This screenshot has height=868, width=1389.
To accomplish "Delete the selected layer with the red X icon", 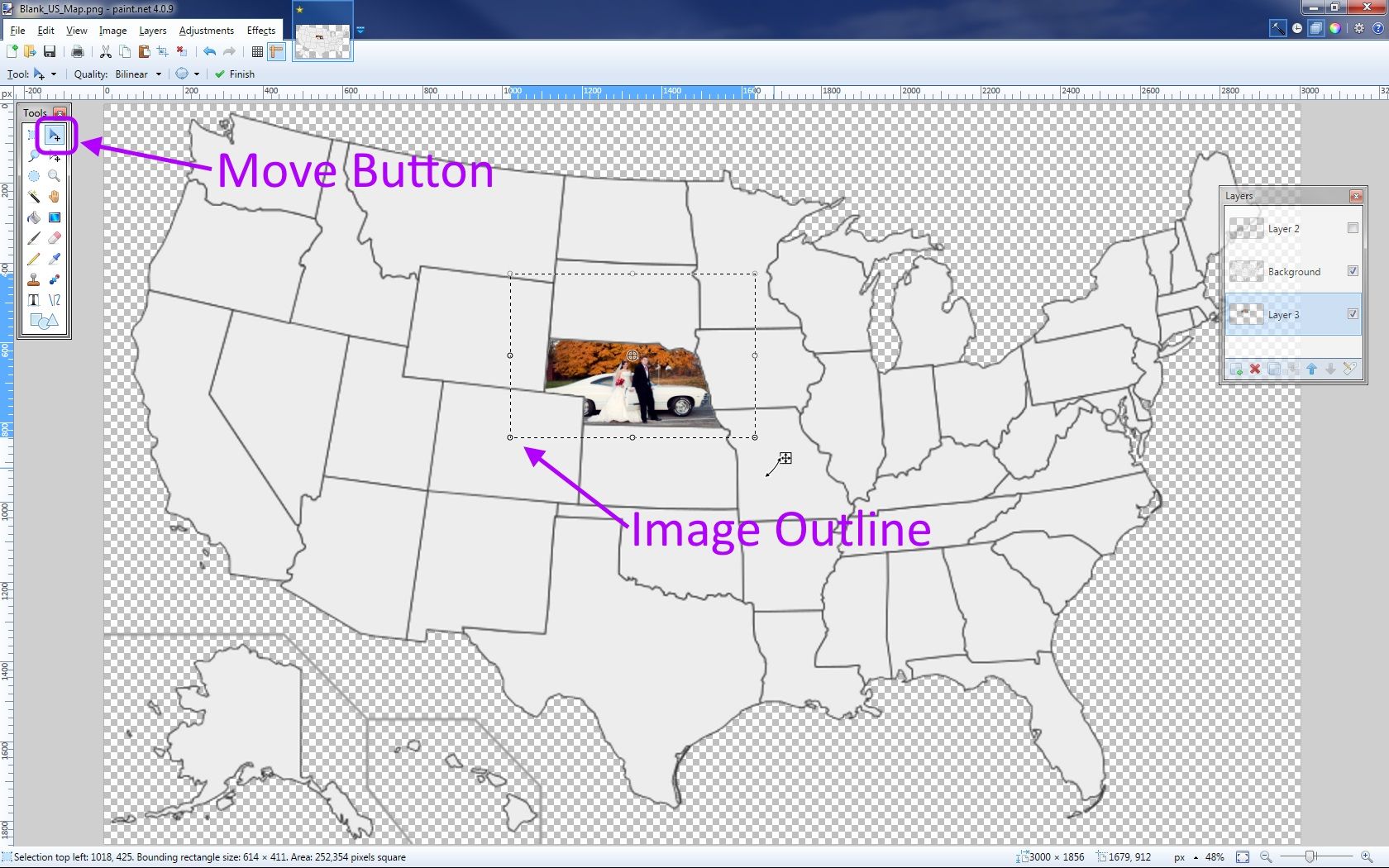I will (x=1255, y=369).
